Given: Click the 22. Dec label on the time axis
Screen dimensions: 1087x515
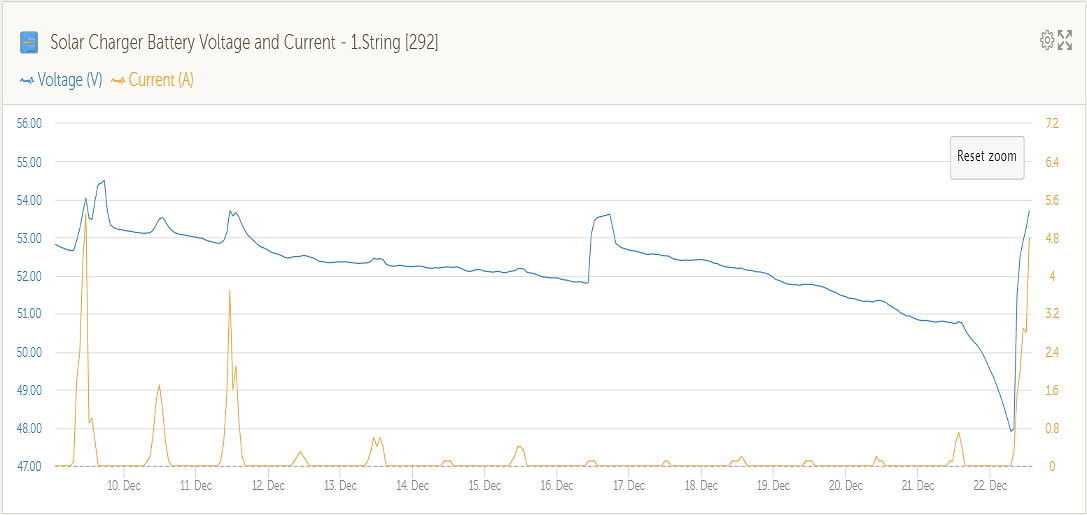Looking at the screenshot, I should coord(990,486).
